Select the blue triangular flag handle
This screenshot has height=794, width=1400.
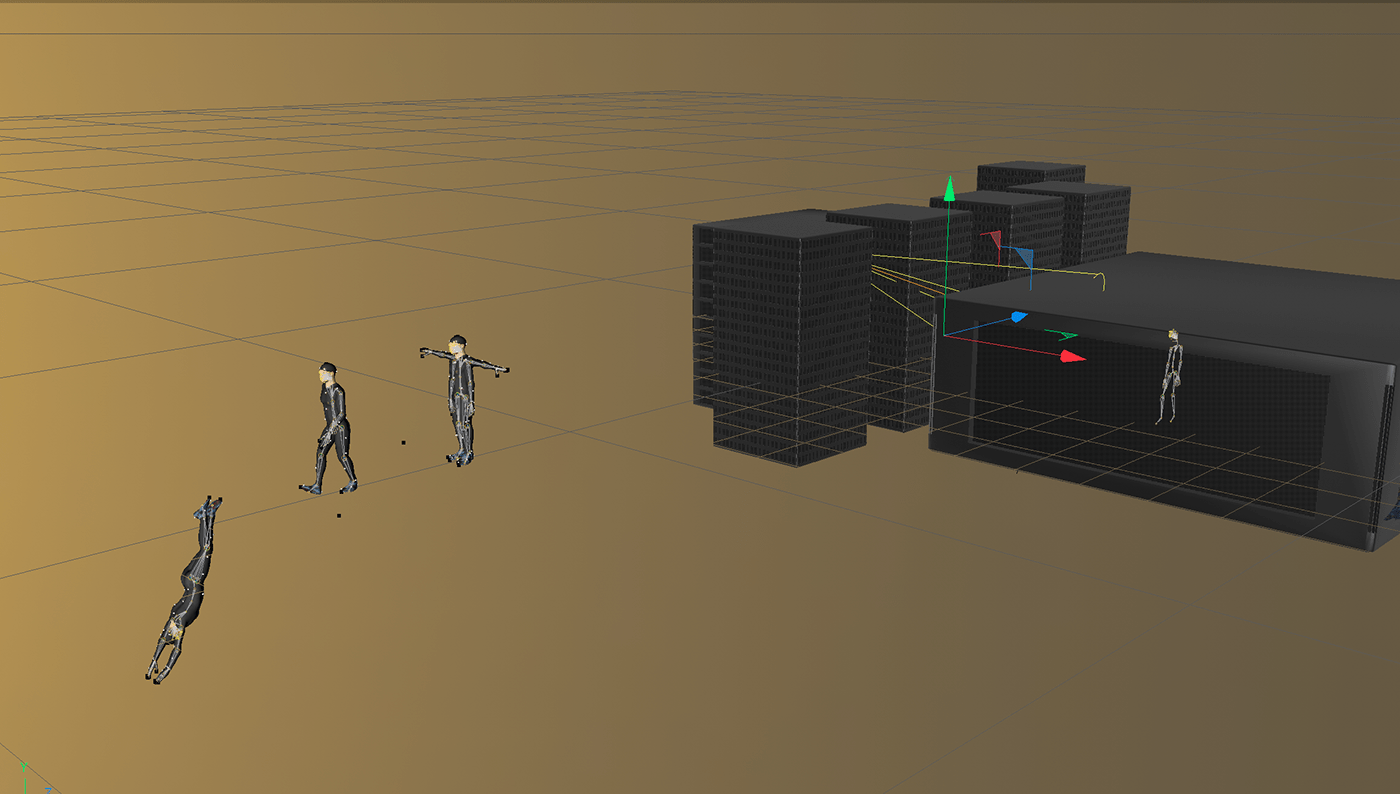click(1022, 257)
